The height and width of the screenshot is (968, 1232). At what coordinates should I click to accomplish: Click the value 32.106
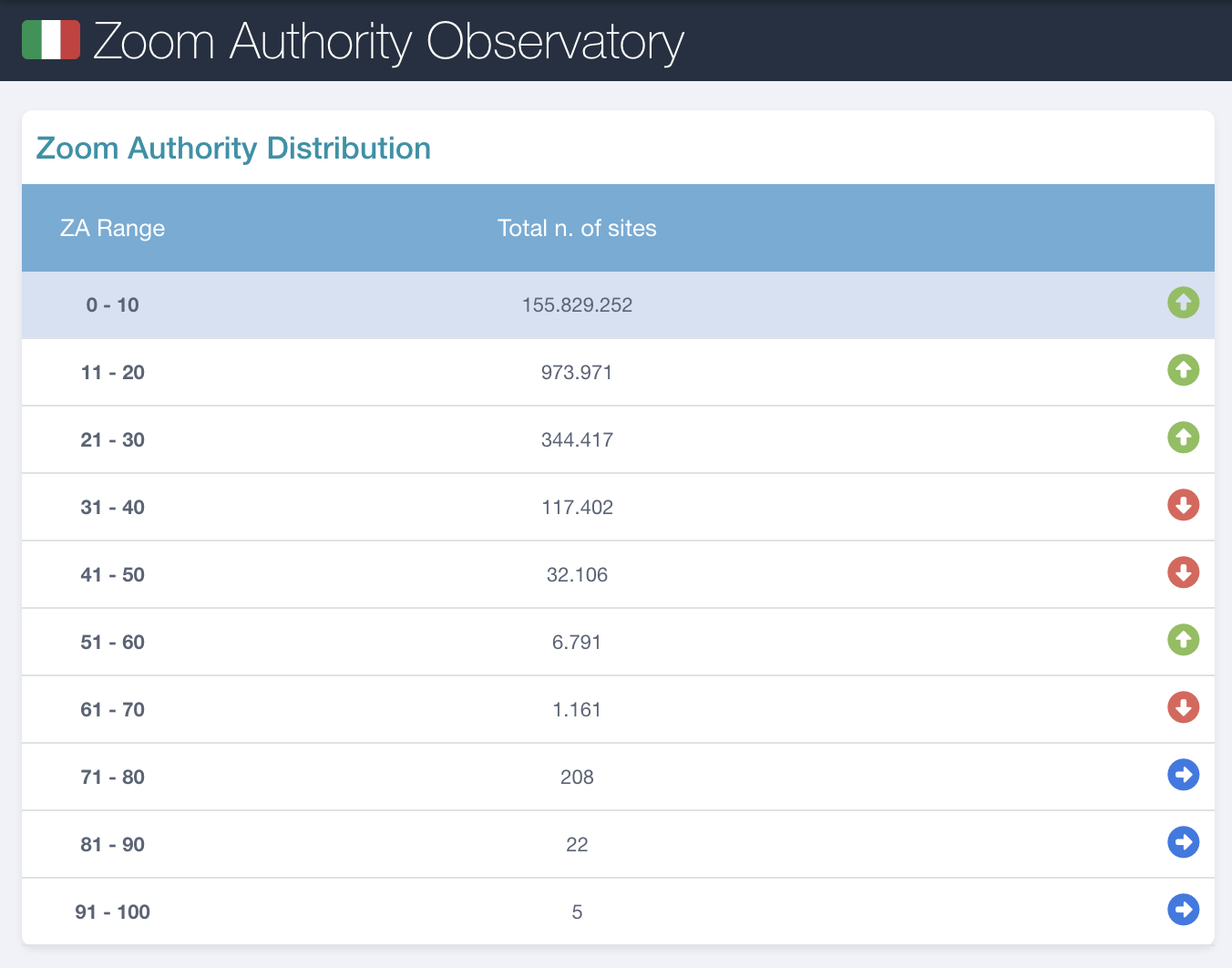coord(577,575)
